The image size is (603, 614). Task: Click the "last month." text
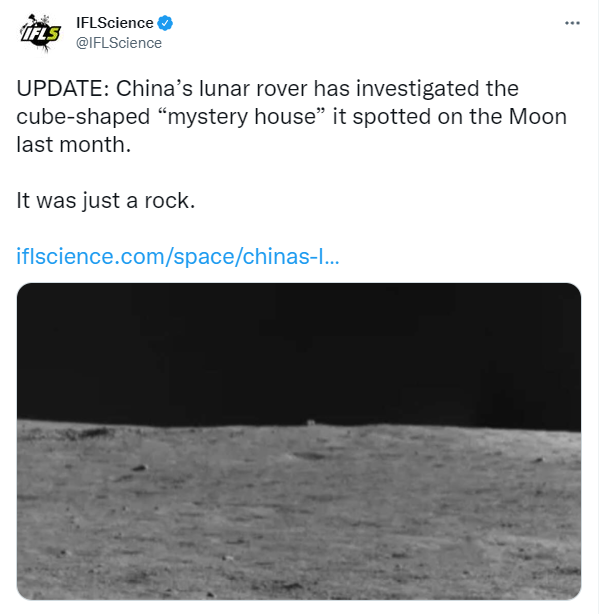(74, 145)
